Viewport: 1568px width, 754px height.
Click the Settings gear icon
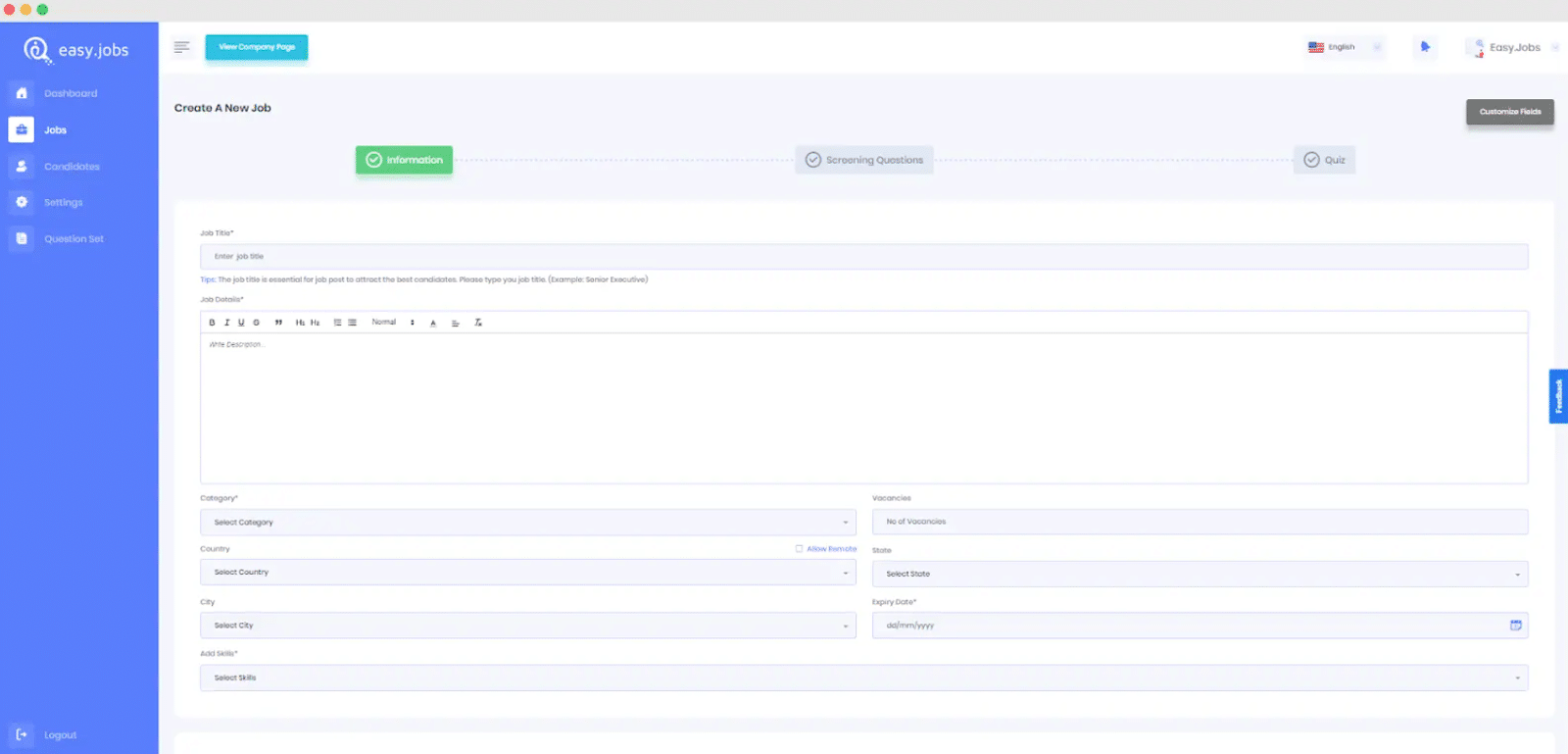22,202
